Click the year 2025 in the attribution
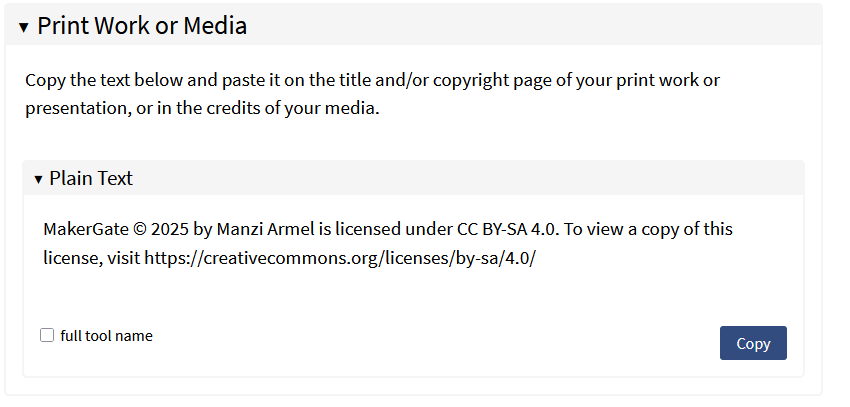 [x=170, y=229]
